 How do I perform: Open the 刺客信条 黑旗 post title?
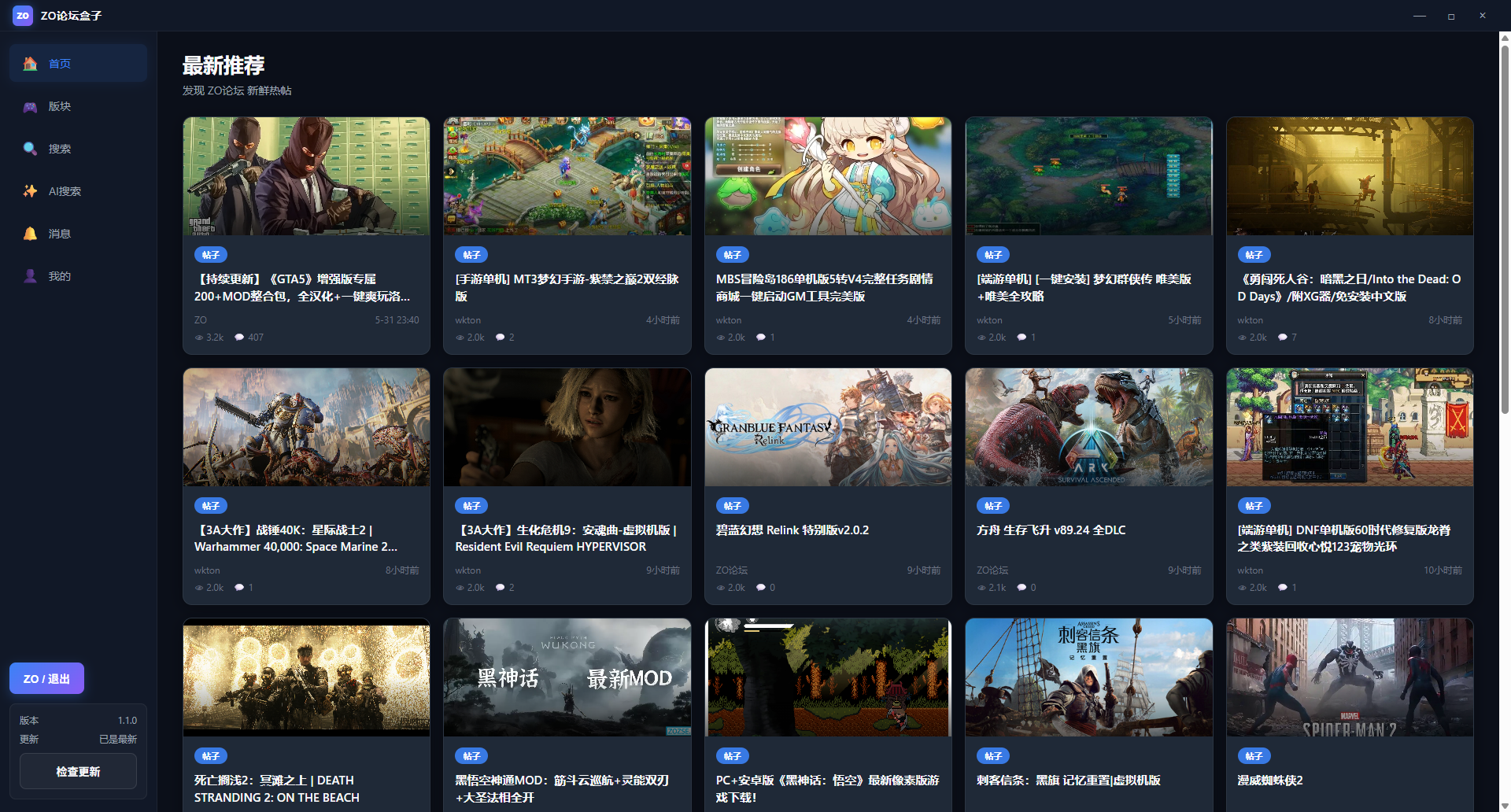coord(1069,781)
